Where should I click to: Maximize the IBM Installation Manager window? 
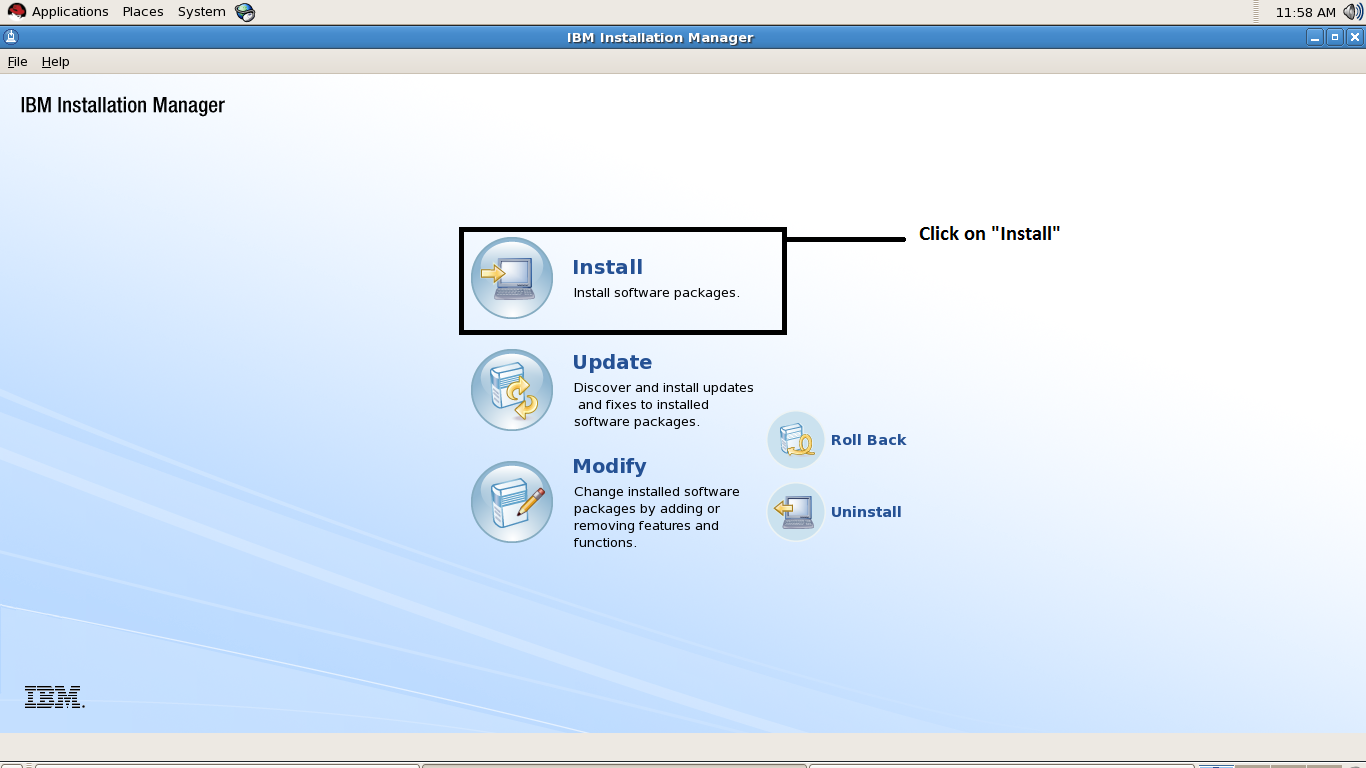[1335, 38]
